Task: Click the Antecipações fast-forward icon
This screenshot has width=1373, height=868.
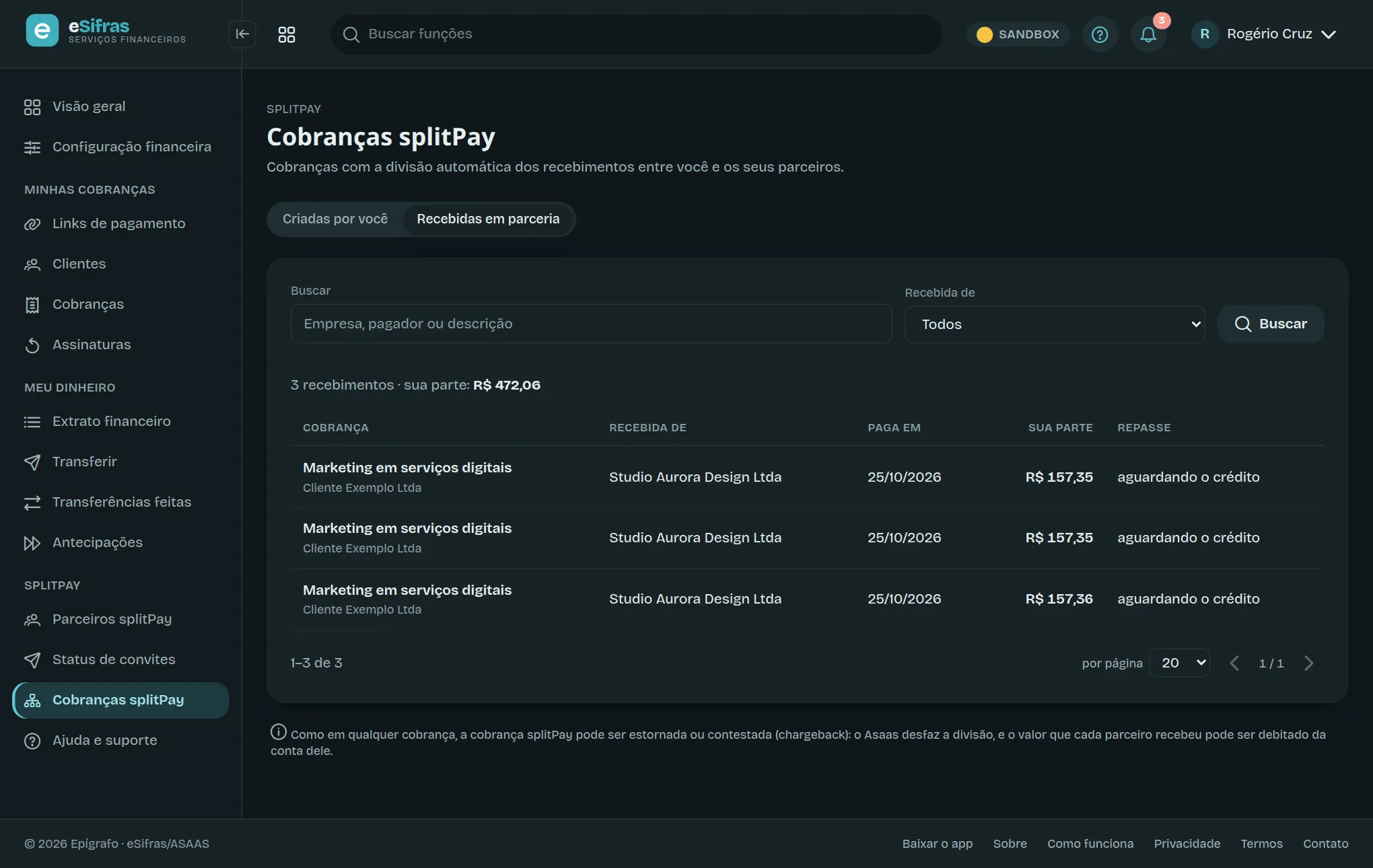Action: click(x=32, y=543)
